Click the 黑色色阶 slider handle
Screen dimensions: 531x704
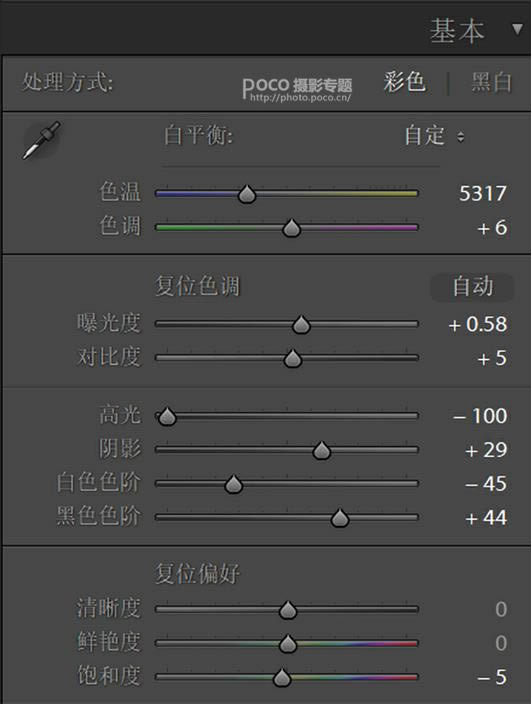[x=340, y=518]
